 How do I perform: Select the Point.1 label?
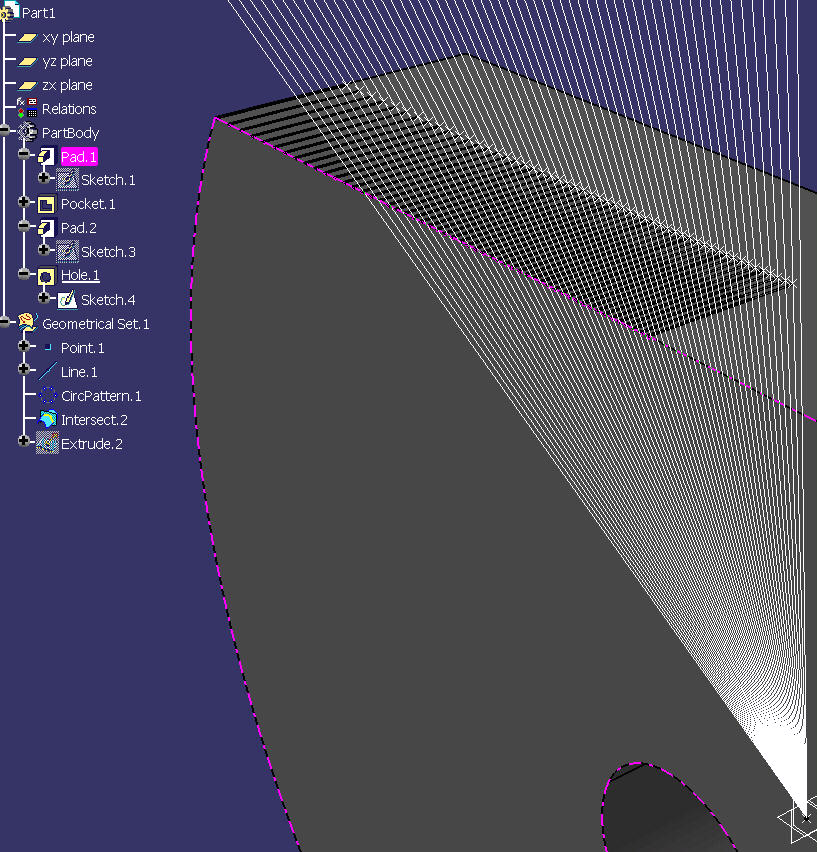tap(83, 348)
